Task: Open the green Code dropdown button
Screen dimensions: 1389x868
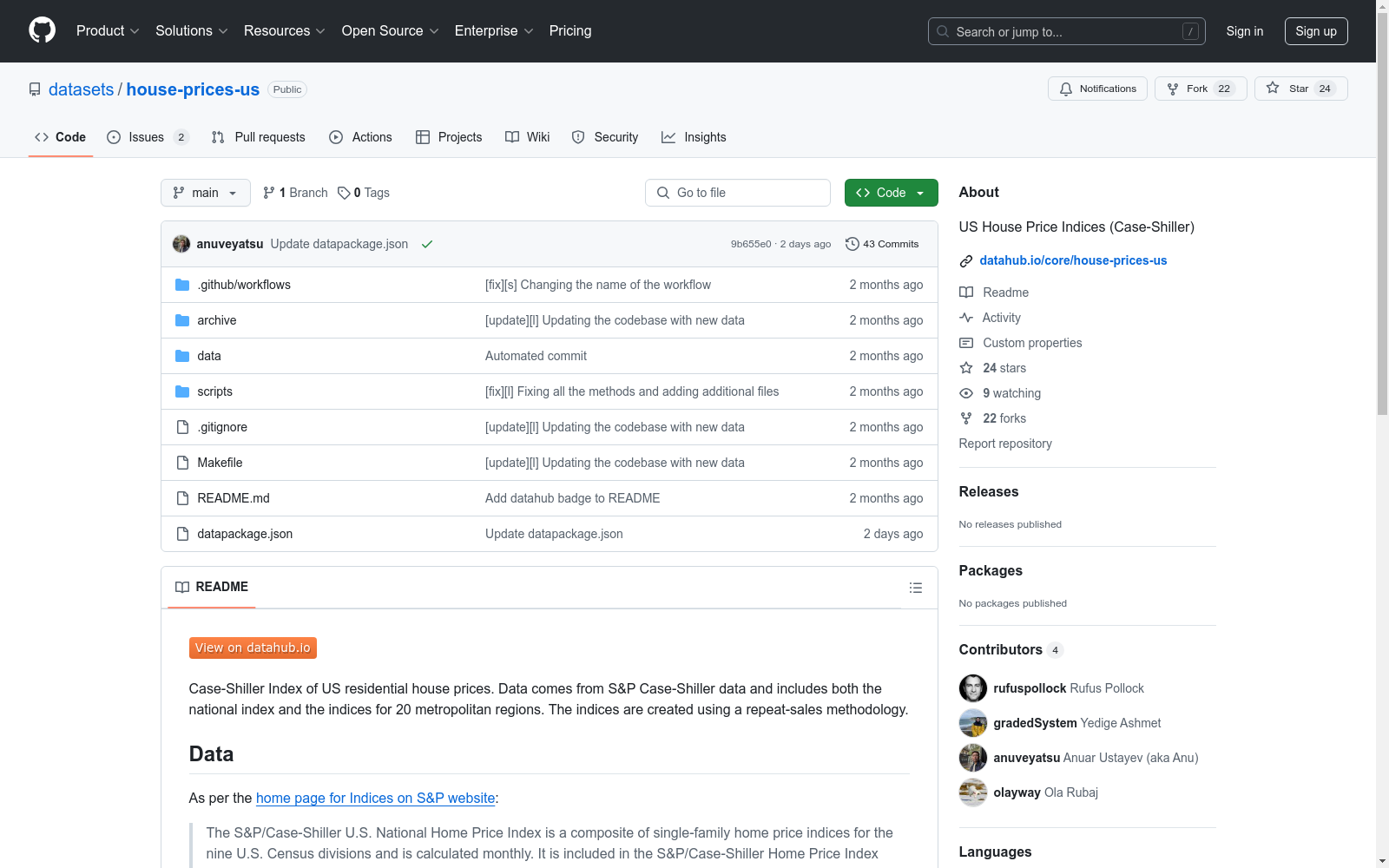Action: 891,193
